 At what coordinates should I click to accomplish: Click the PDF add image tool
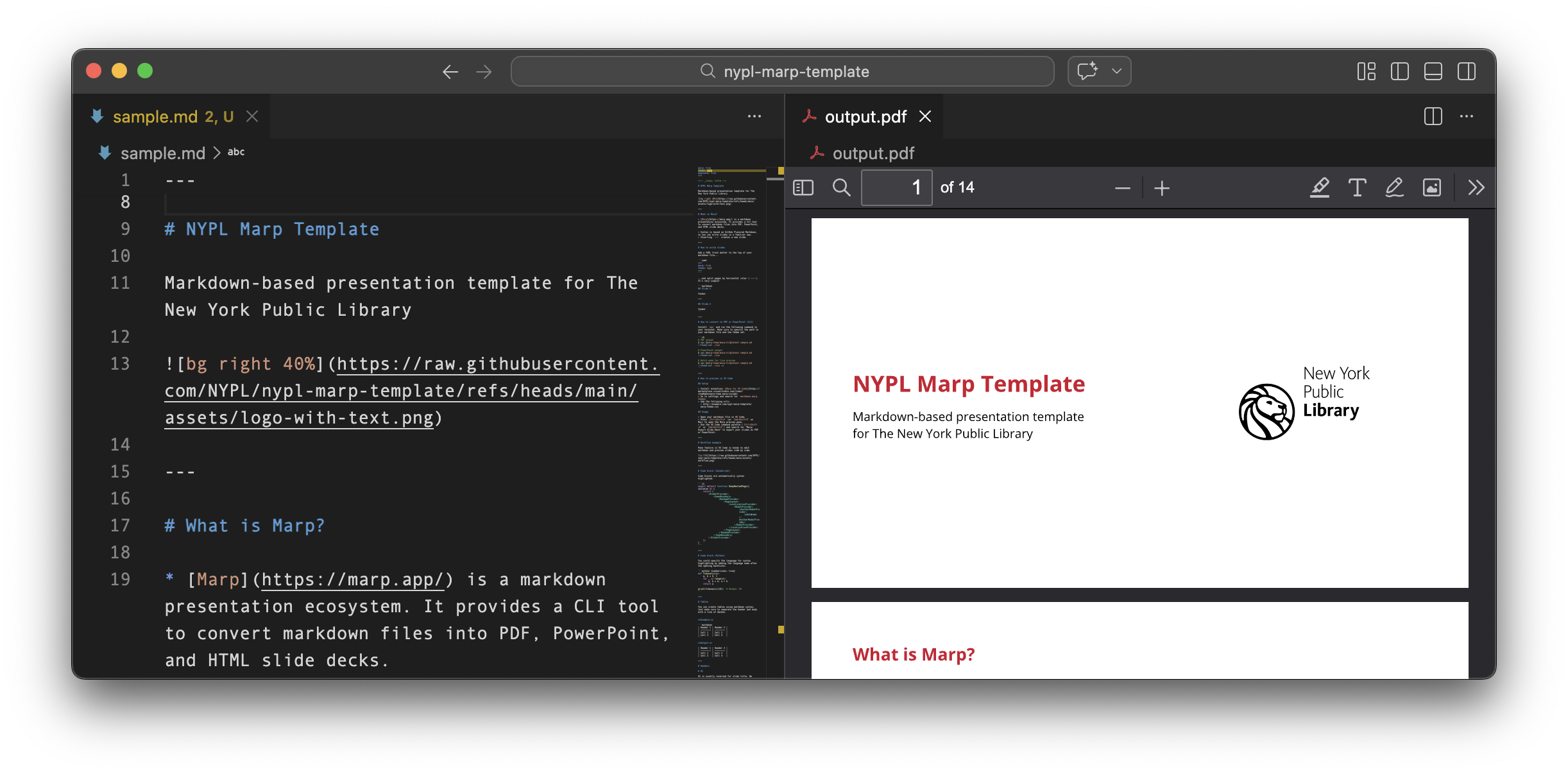coord(1432,187)
